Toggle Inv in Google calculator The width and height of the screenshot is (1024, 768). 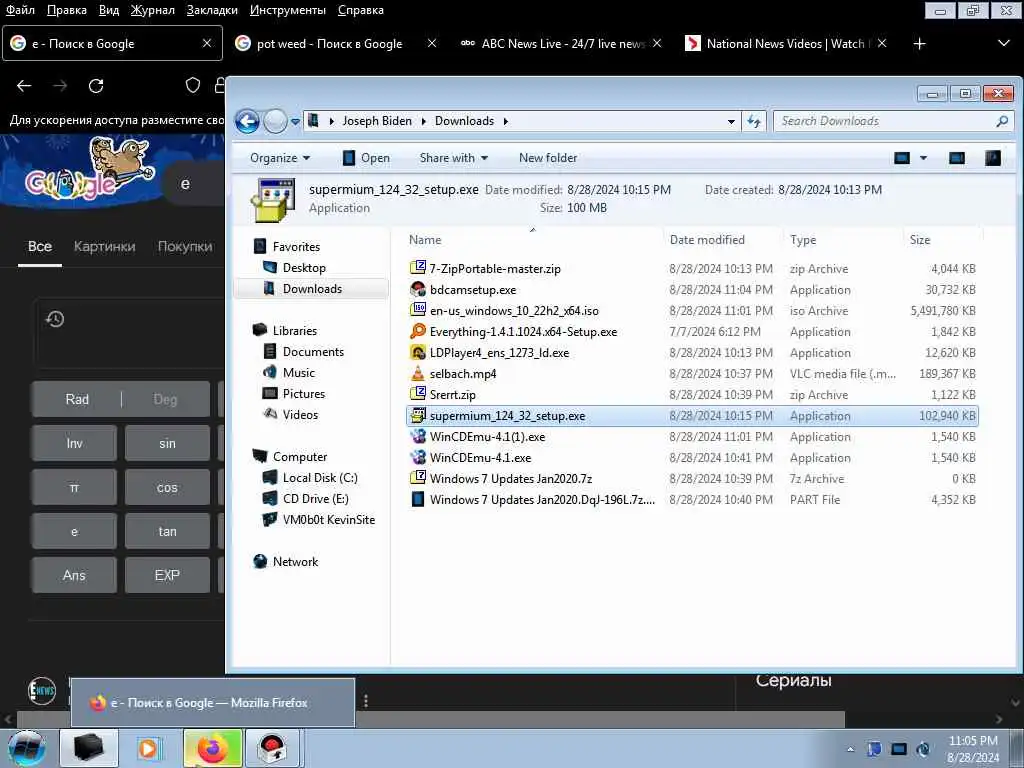click(x=74, y=443)
